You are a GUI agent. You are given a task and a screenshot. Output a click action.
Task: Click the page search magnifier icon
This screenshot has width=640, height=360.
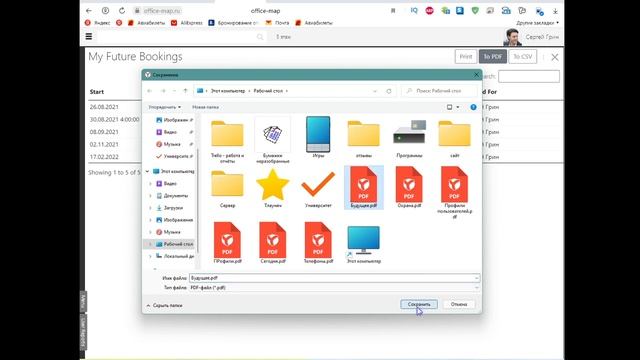(260, 37)
